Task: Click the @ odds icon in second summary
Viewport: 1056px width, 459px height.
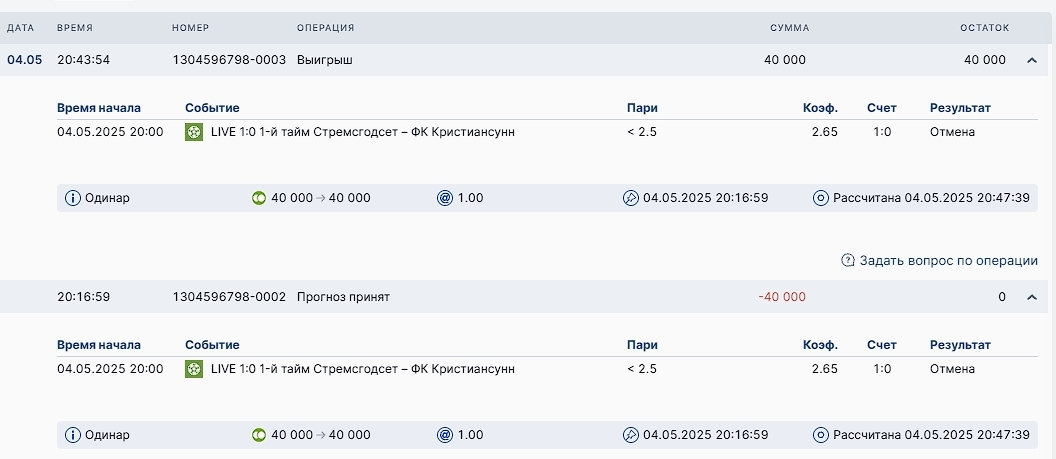Action: [444, 435]
